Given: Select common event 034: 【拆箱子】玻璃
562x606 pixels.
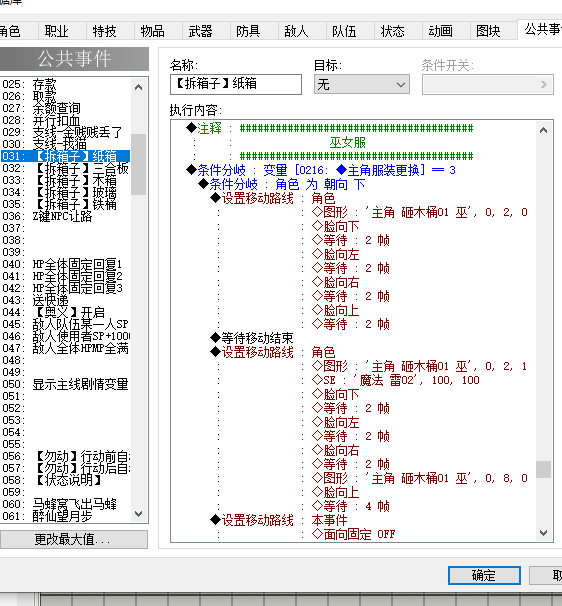Looking at the screenshot, I should (65, 192).
